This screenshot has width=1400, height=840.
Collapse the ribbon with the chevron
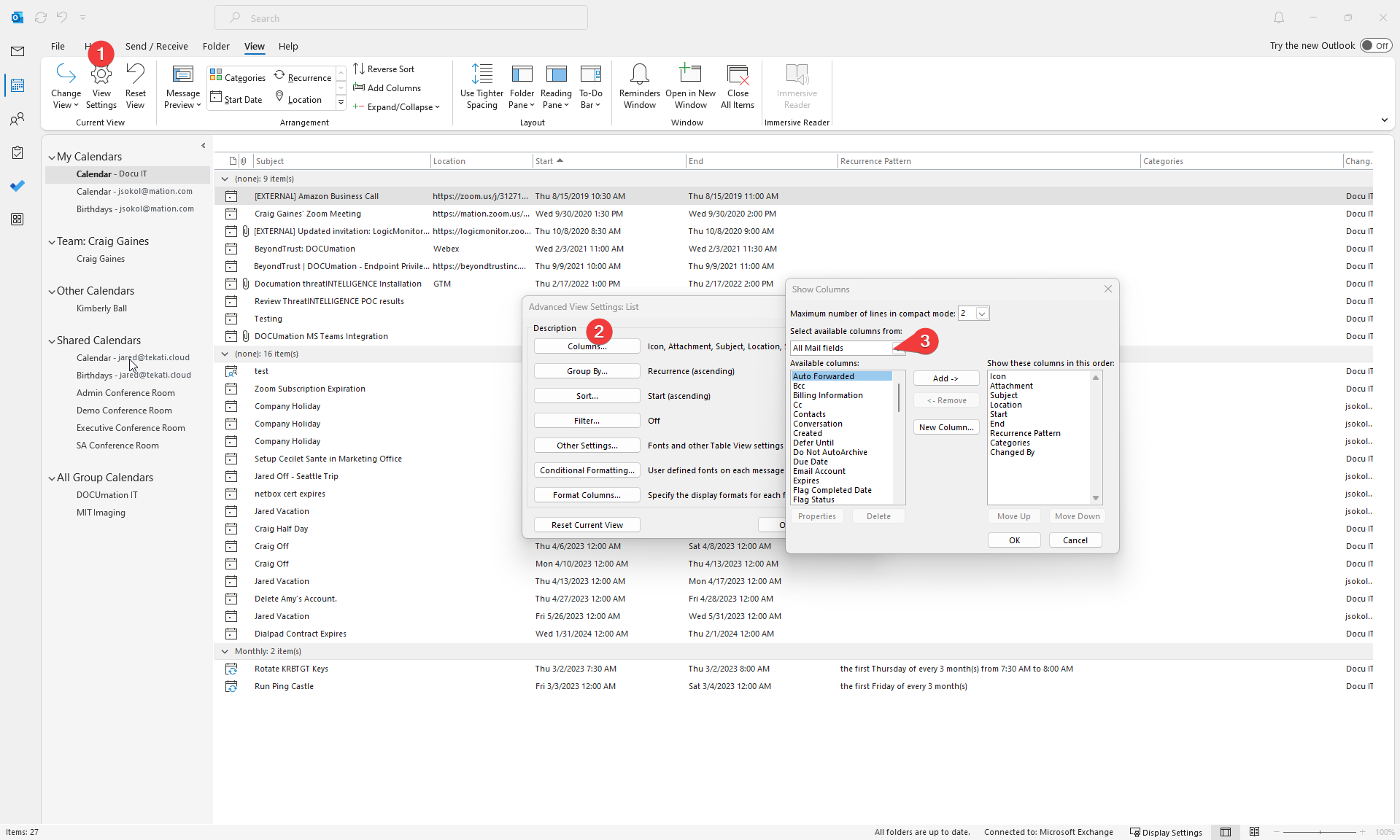pos(1384,120)
